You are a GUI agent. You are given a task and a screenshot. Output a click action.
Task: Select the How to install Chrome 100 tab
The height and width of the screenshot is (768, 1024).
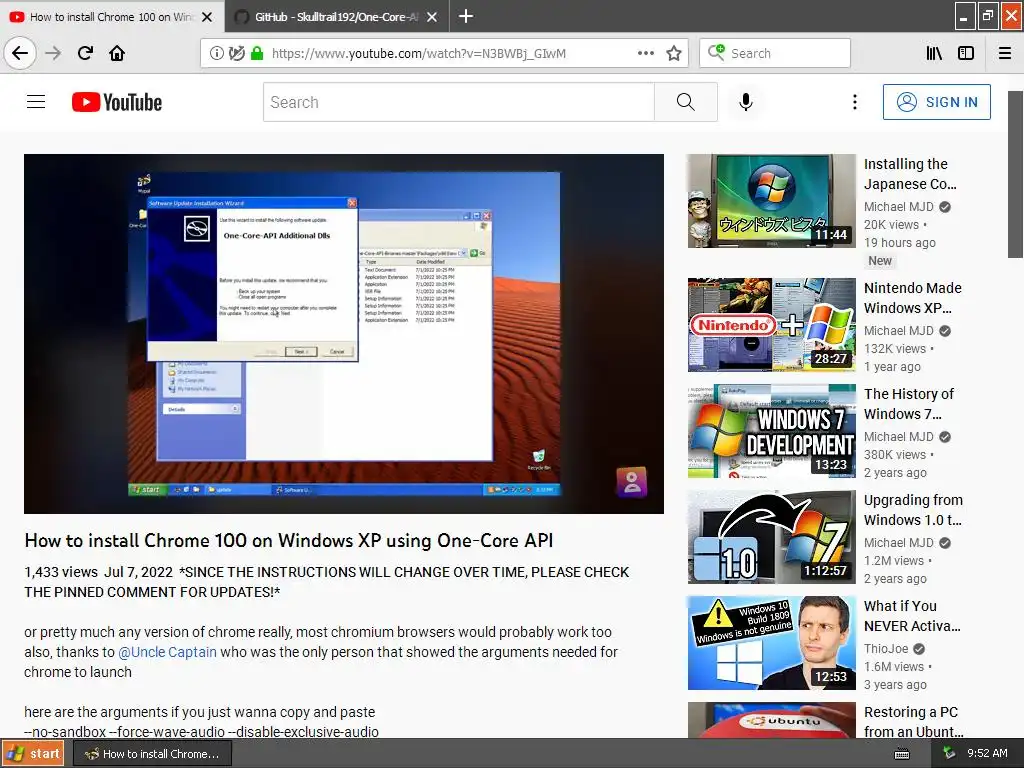[112, 17]
